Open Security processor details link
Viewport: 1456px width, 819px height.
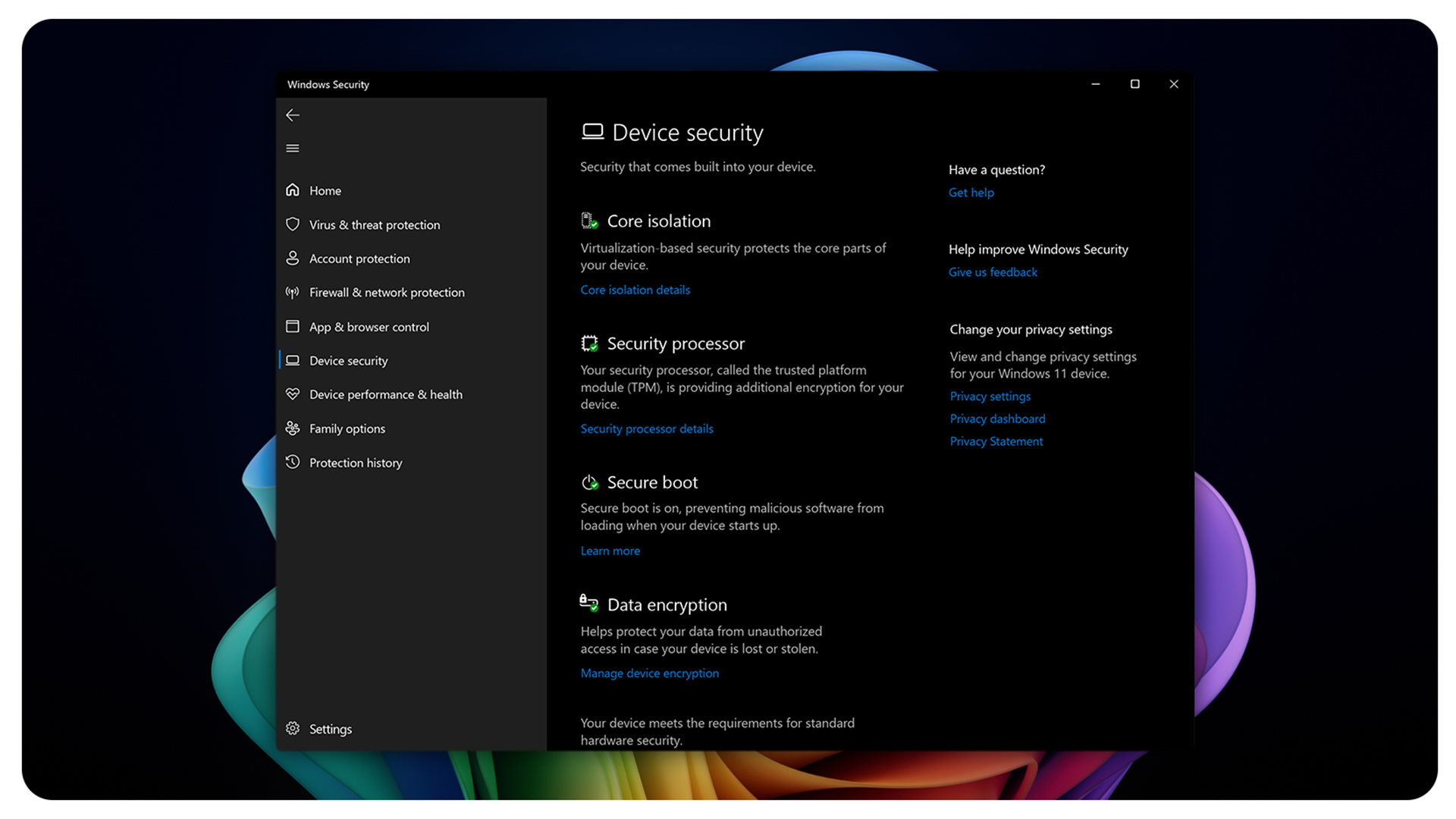tap(646, 429)
